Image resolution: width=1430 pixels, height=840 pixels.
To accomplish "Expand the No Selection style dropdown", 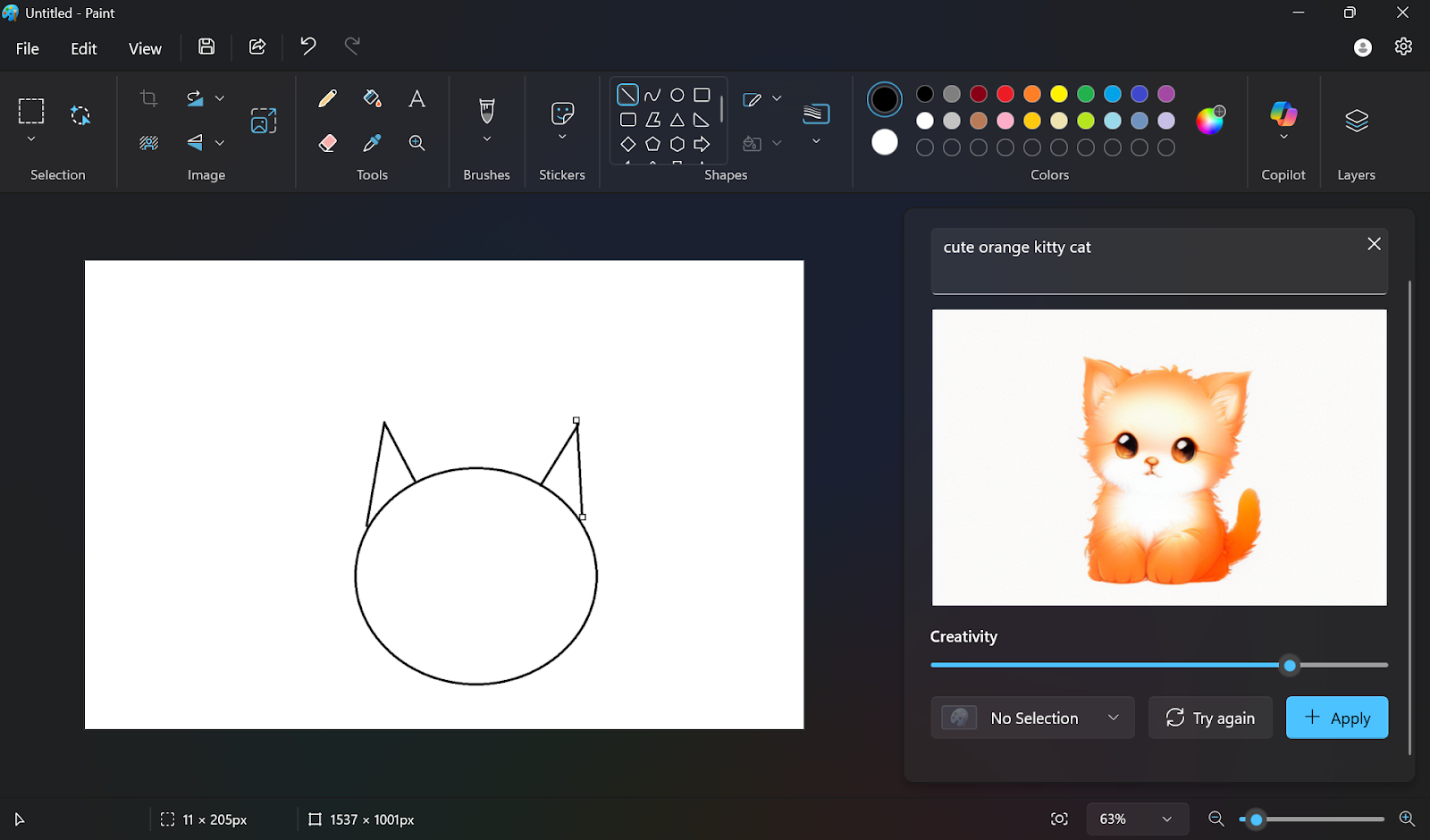I will click(1032, 718).
